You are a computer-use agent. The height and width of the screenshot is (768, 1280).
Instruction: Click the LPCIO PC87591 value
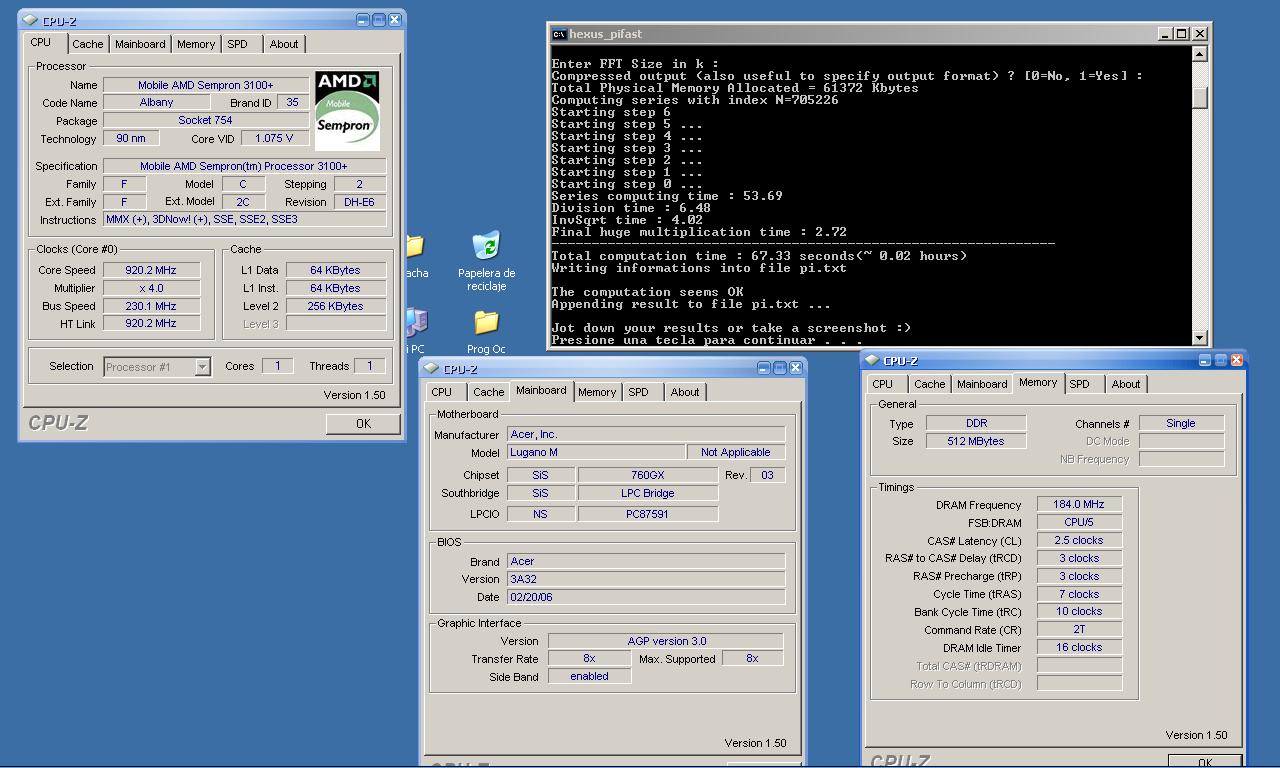pyautogui.click(x=648, y=514)
